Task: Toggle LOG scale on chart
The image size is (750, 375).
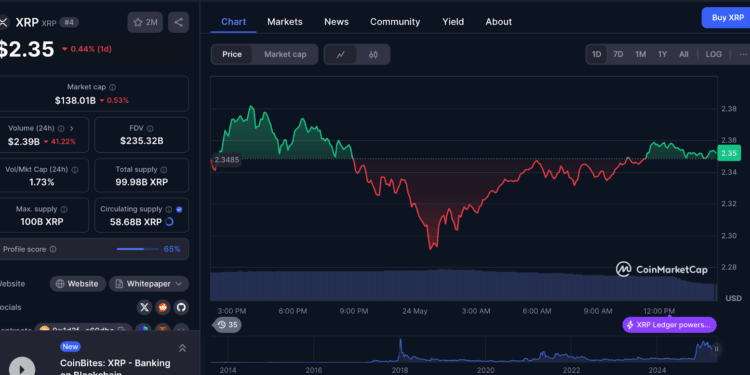Action: tap(714, 55)
